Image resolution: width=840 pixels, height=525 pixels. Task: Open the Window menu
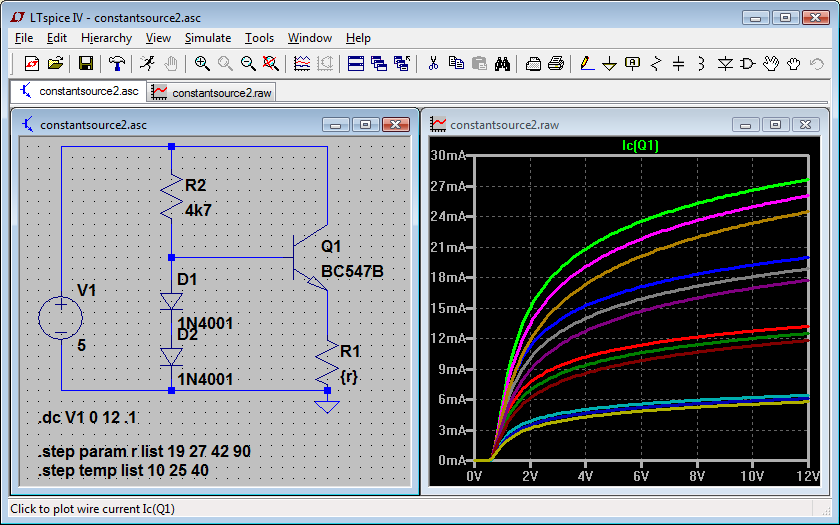[310, 38]
